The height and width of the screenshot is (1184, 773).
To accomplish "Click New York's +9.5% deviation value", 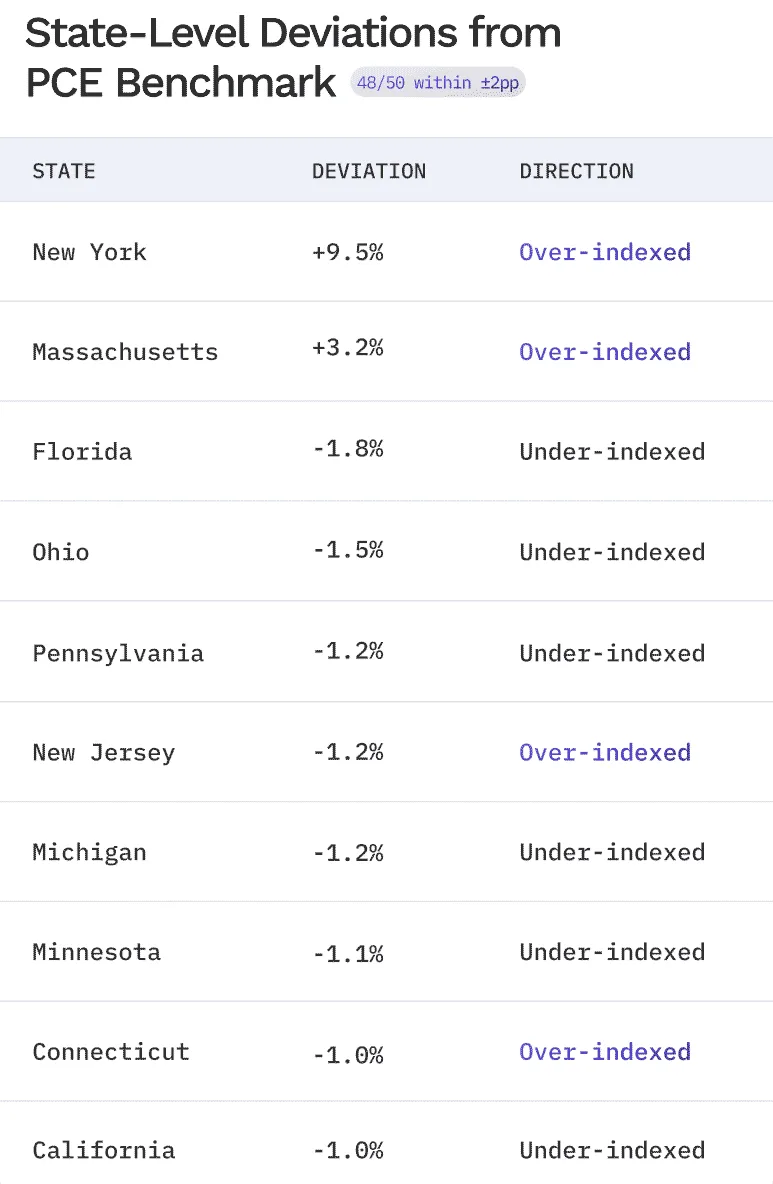I will click(349, 251).
